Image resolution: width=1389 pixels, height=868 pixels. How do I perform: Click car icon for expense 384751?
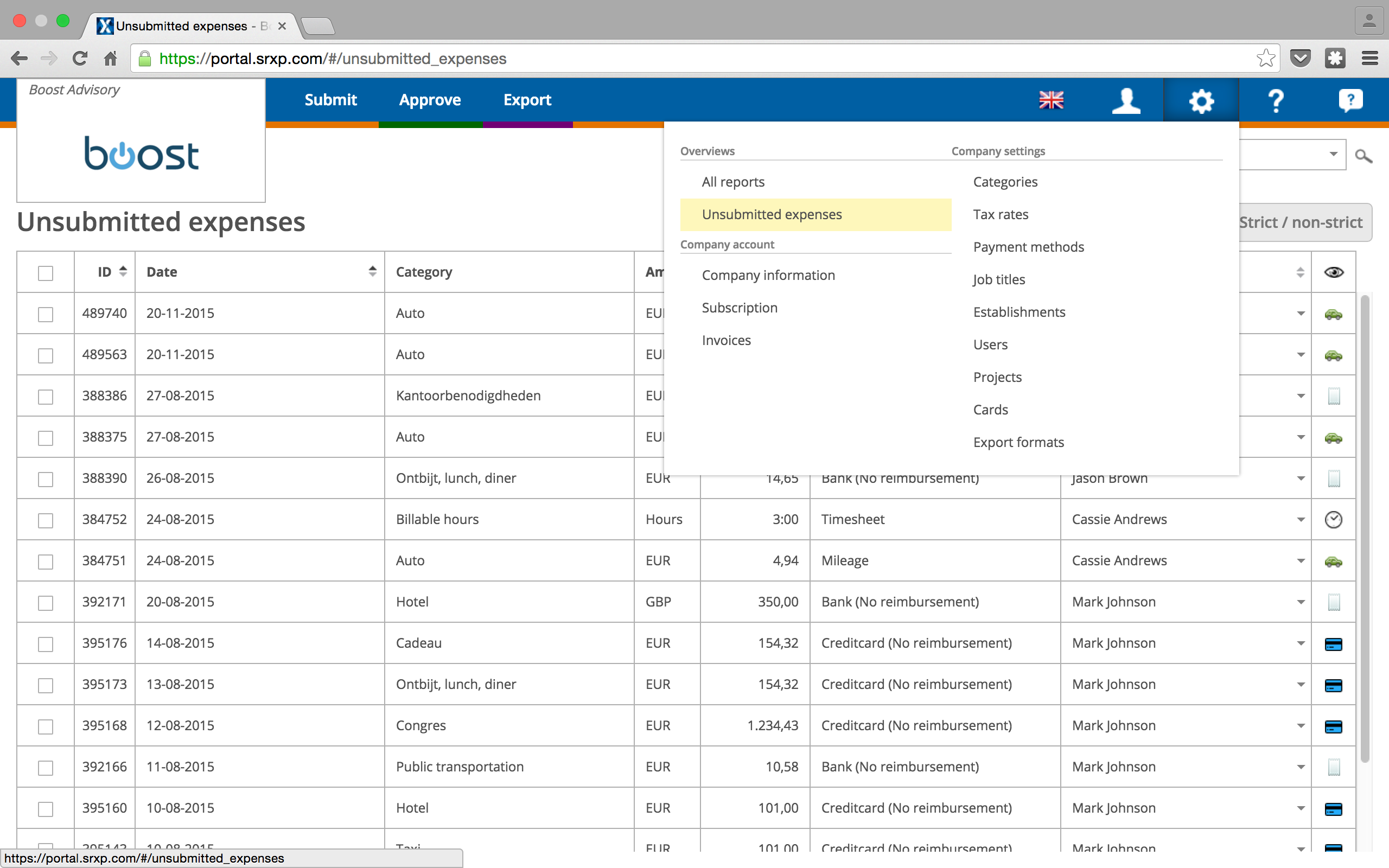pos(1333,561)
